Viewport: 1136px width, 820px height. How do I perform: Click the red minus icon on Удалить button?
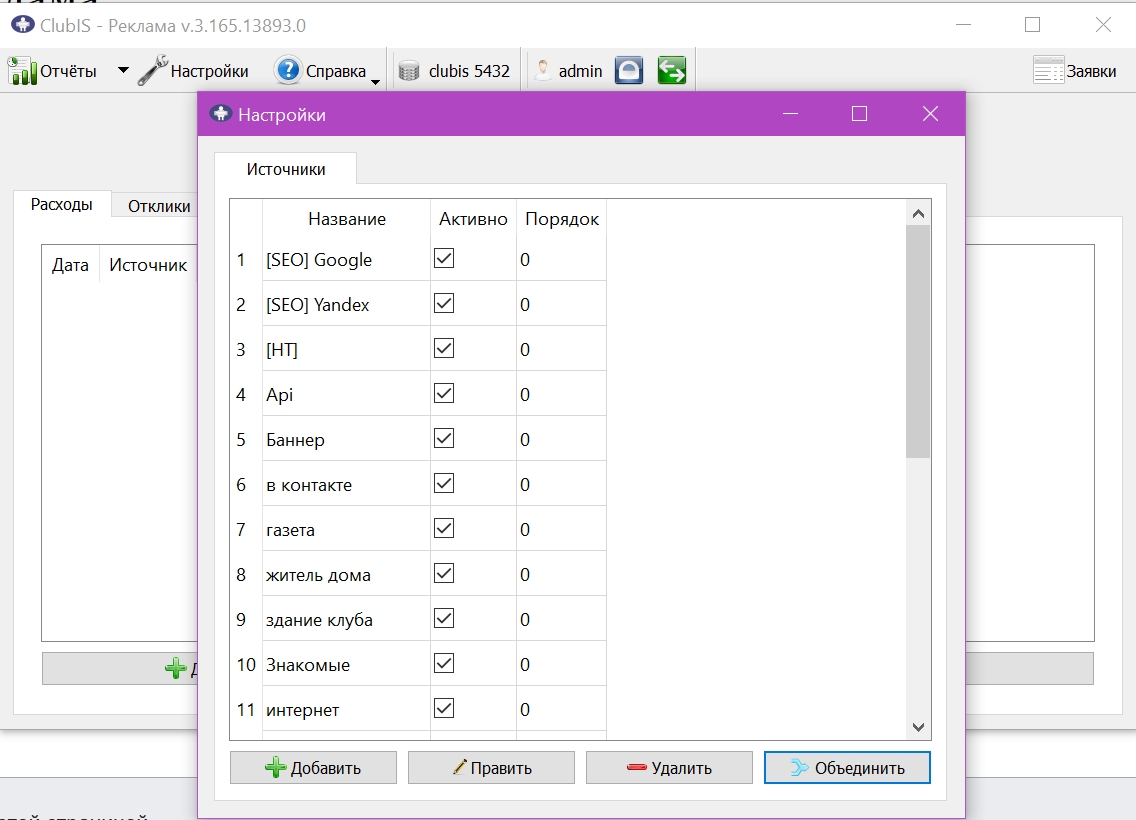637,767
